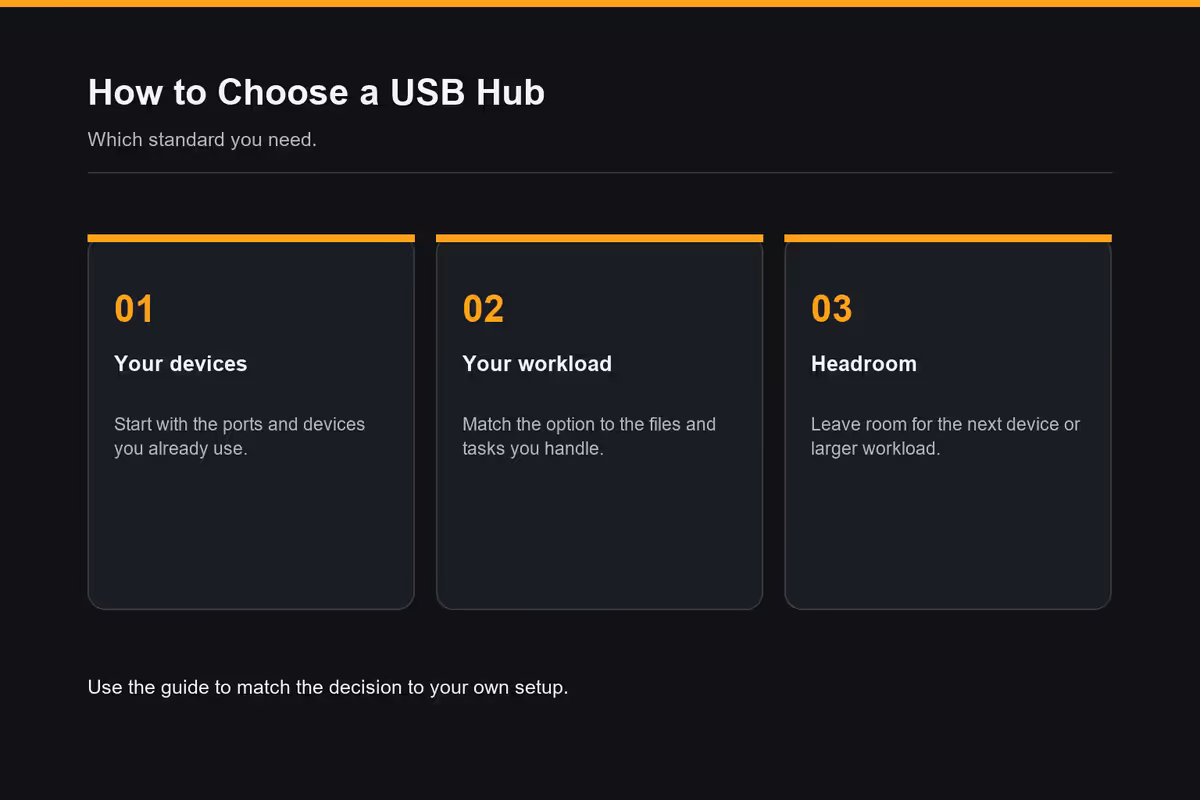This screenshot has width=1200, height=800.
Task: Select the "Your devices" heading
Action: coord(180,364)
